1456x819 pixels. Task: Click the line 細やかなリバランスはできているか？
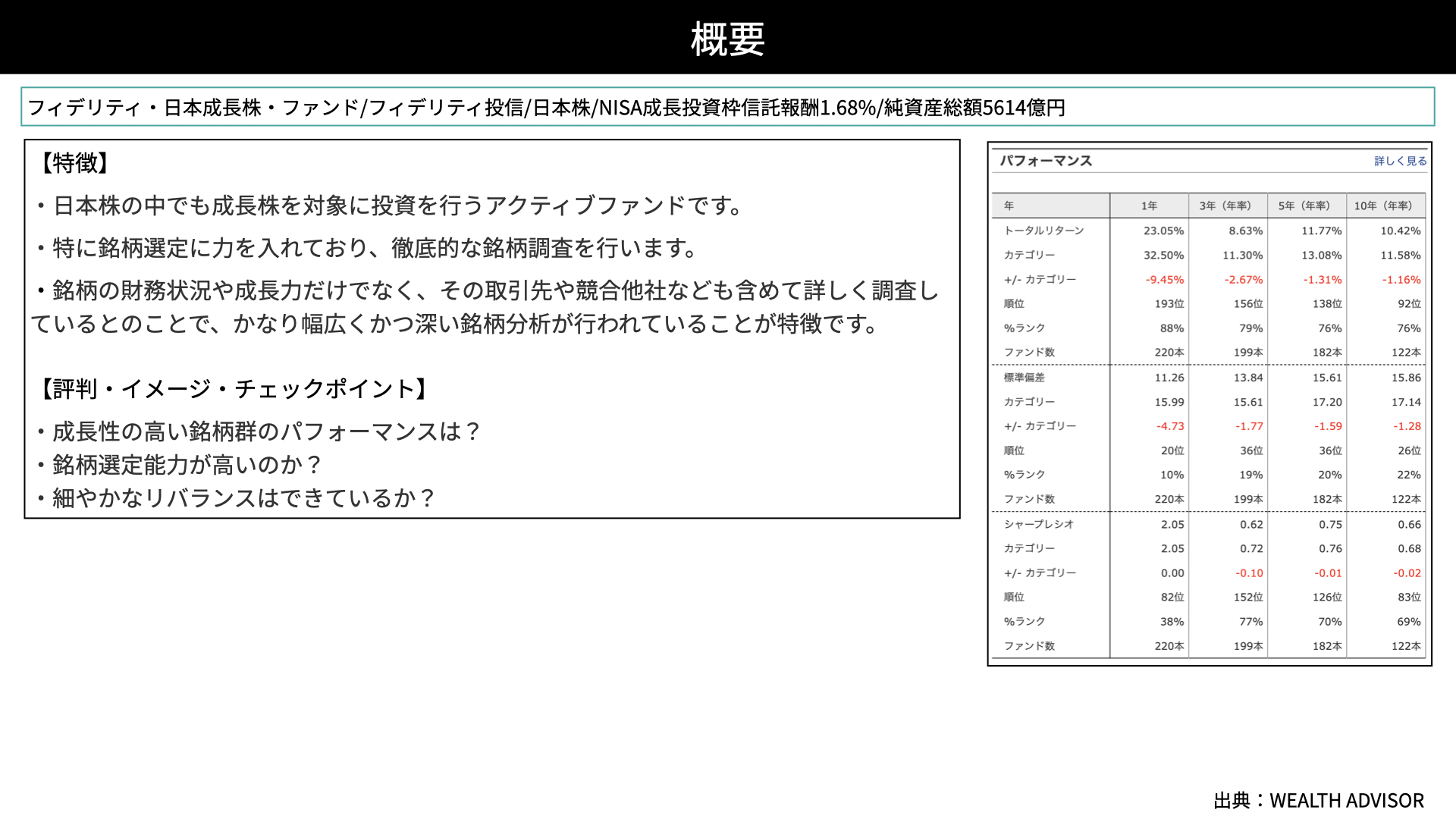[x=236, y=498]
